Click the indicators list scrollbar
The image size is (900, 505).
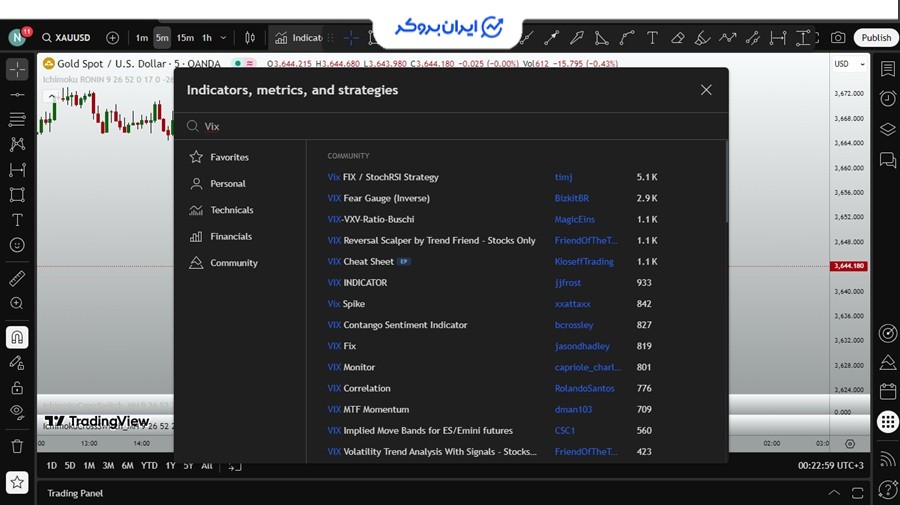pyautogui.click(x=726, y=182)
